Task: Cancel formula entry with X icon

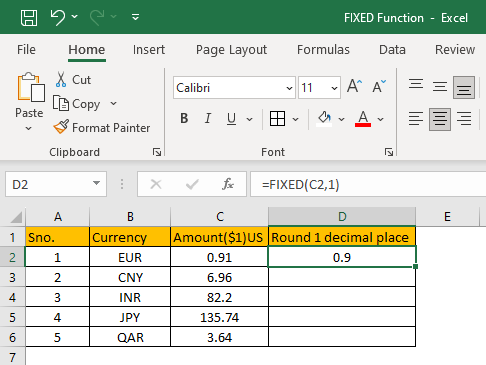Action: [x=156, y=184]
